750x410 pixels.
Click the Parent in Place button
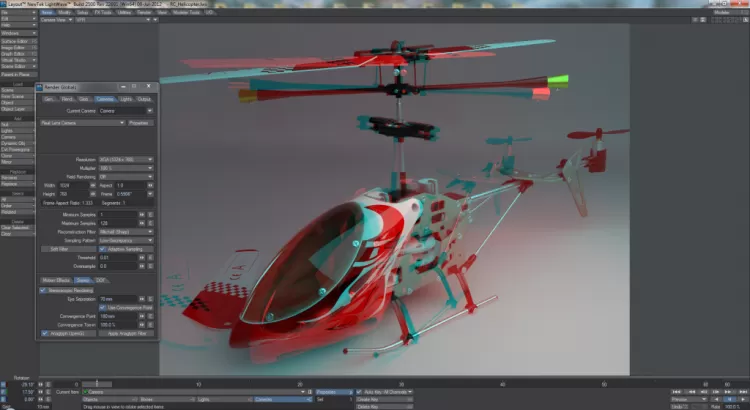[x=19, y=75]
